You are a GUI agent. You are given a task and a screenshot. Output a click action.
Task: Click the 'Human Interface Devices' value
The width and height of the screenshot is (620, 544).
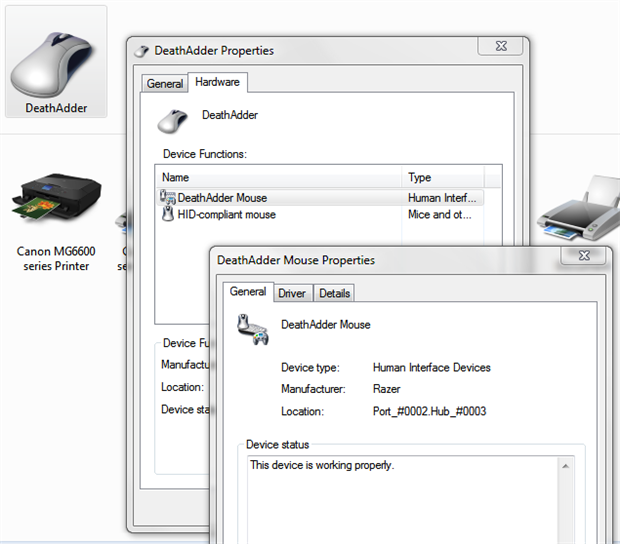[x=431, y=368]
